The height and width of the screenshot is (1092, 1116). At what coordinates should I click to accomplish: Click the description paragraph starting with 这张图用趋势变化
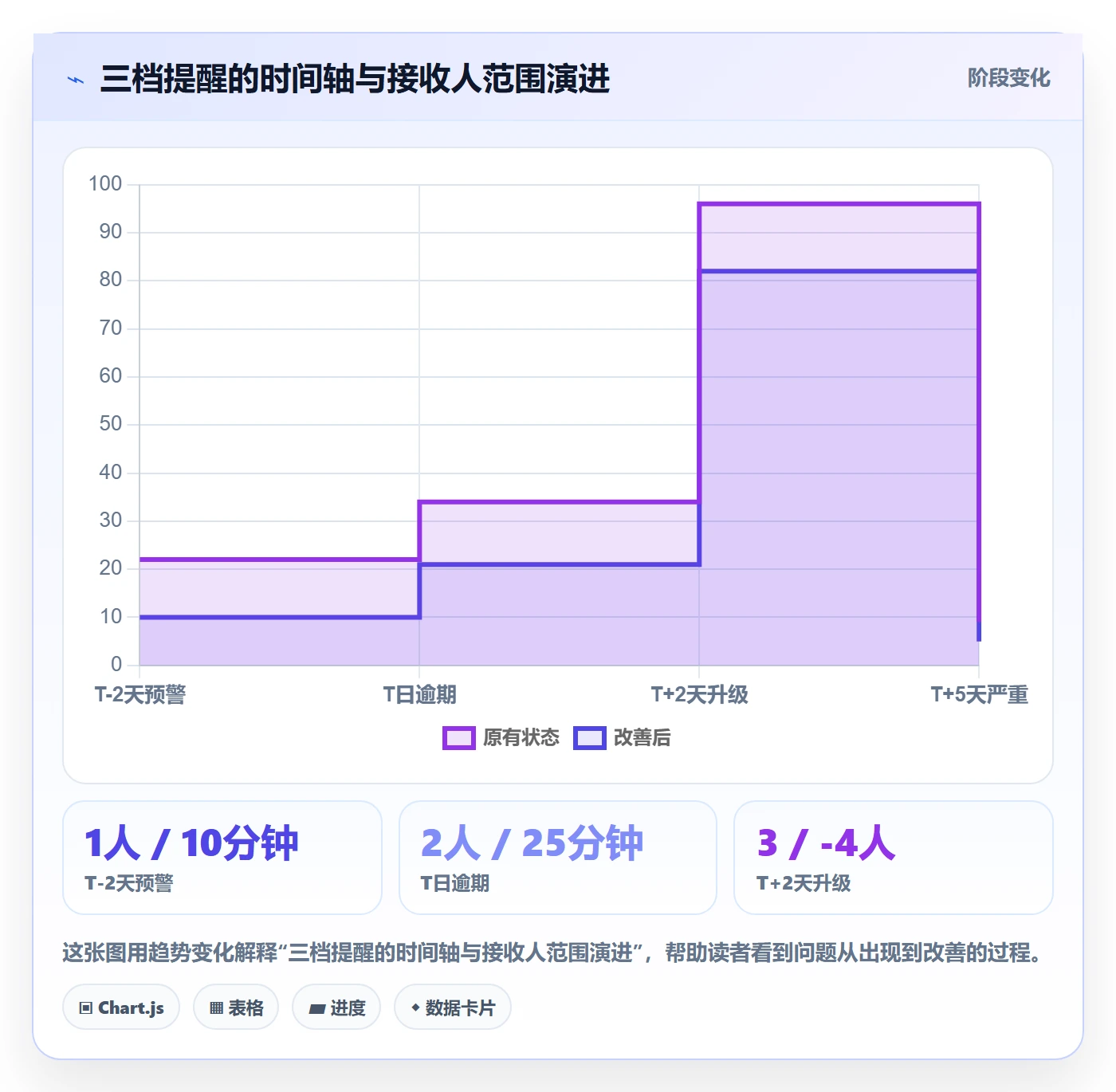click(x=552, y=953)
